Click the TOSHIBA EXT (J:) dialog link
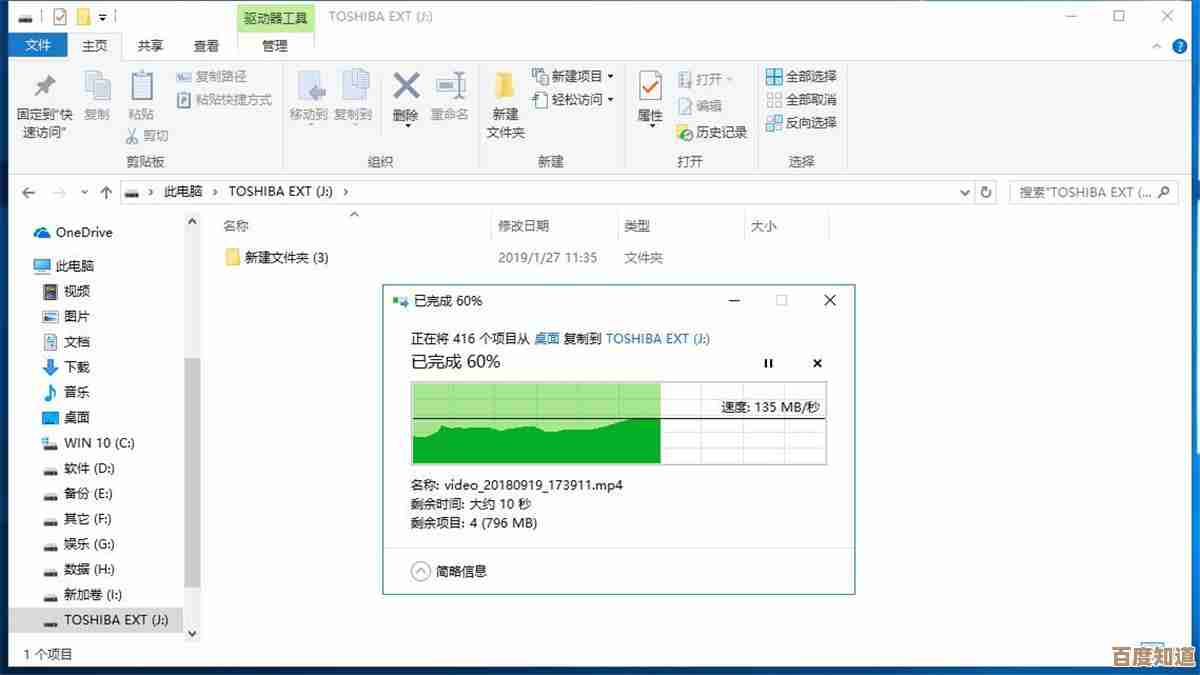Screen dimensions: 1200x675 (657, 339)
